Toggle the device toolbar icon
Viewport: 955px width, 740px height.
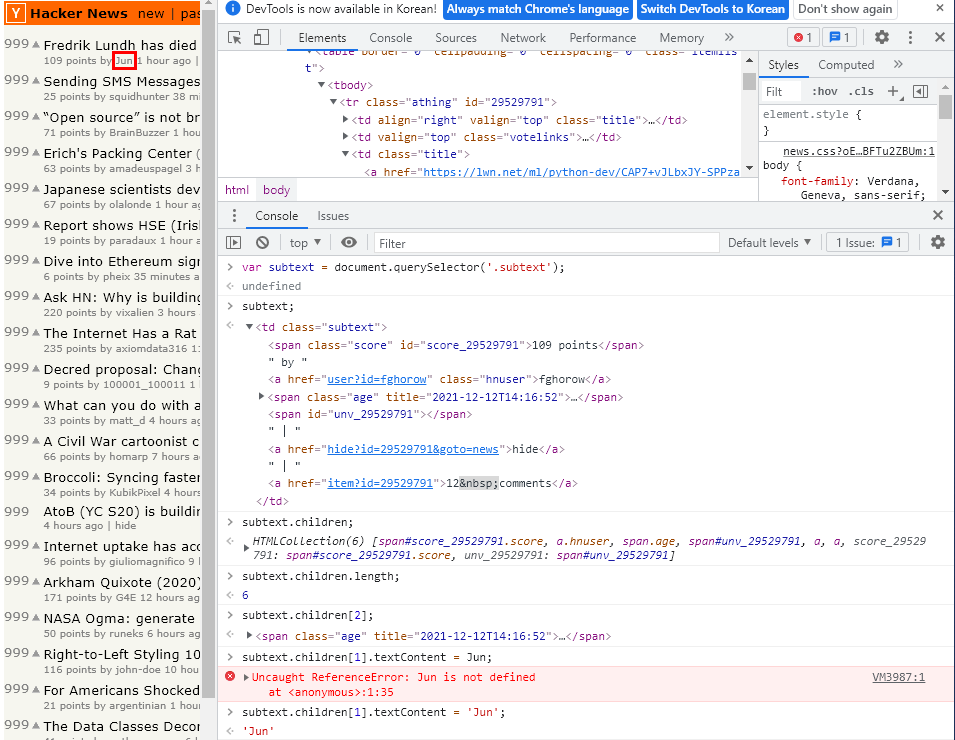point(261,38)
